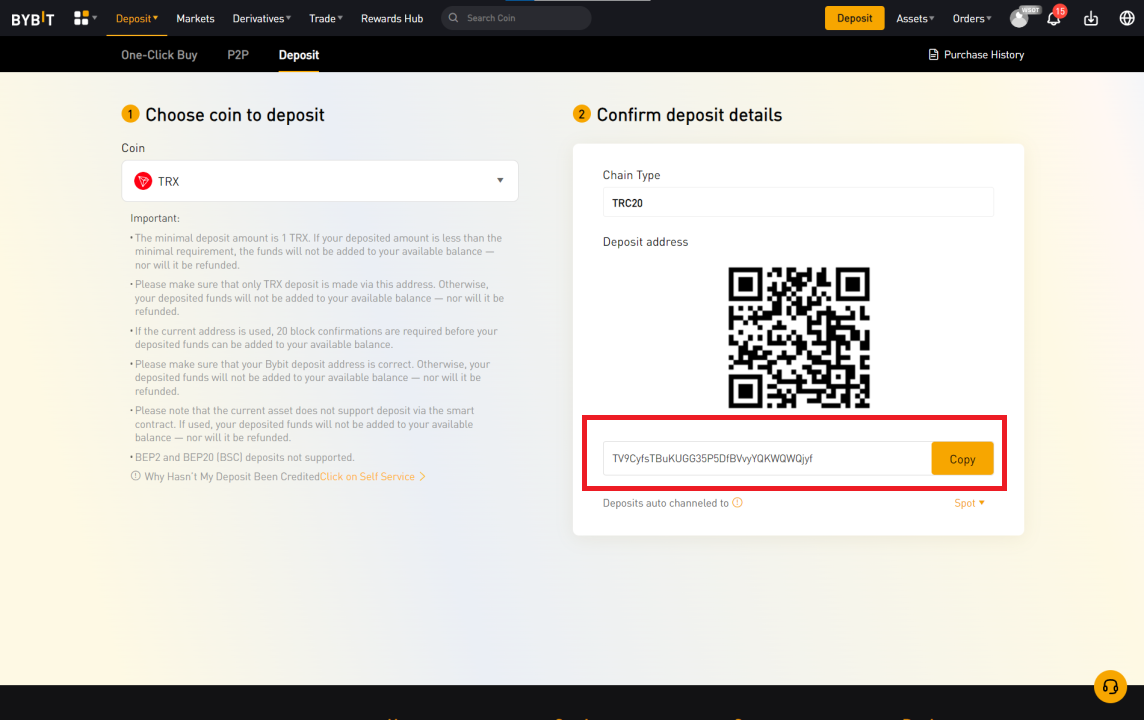Expand the Derivatives menu

click(261, 18)
